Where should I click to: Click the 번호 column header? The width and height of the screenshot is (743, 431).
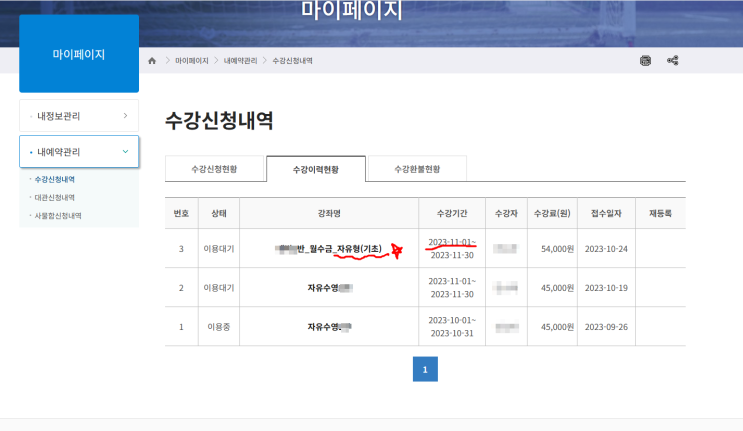[x=181, y=213]
